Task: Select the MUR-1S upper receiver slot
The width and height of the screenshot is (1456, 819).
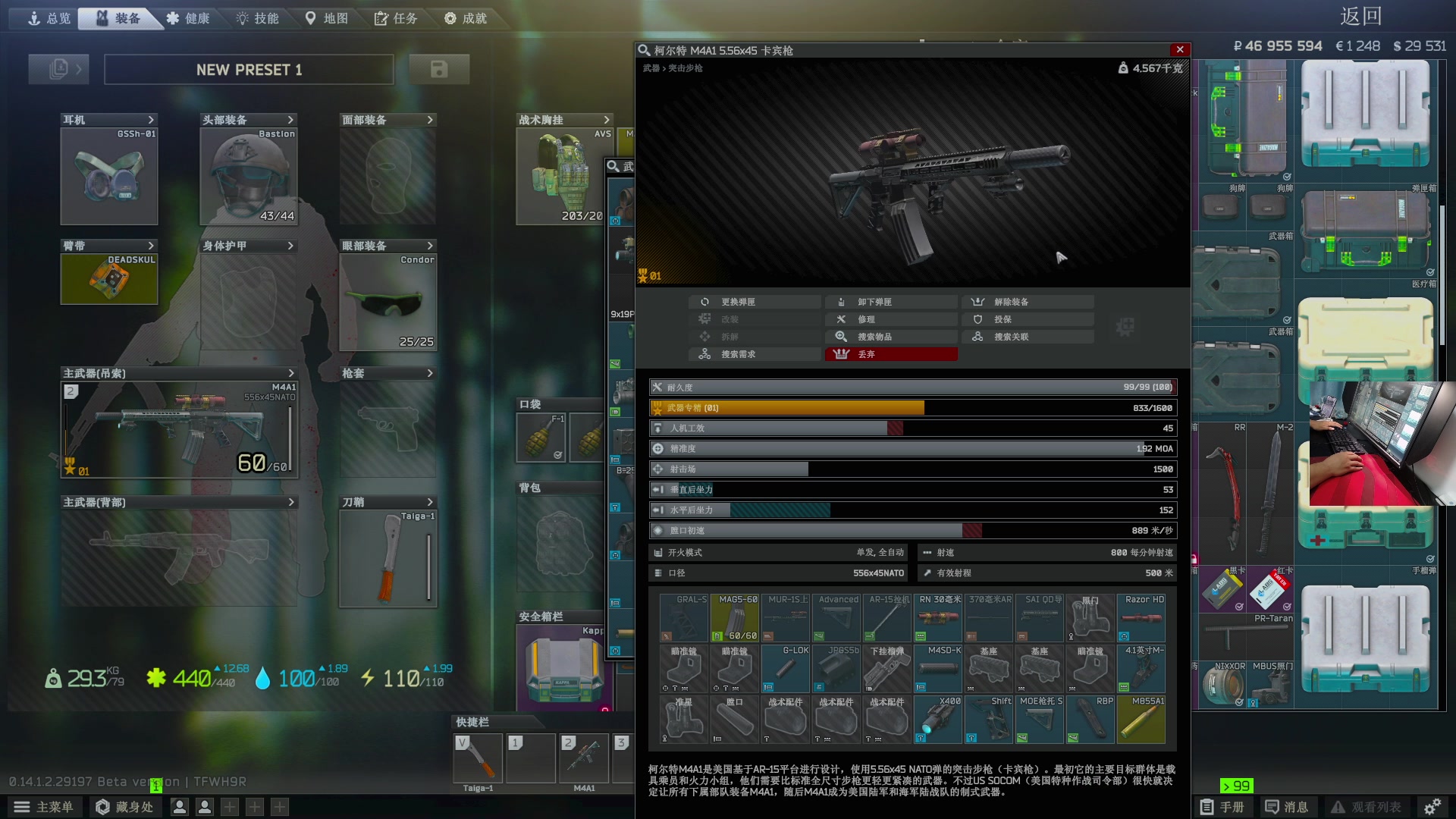Action: pyautogui.click(x=786, y=618)
